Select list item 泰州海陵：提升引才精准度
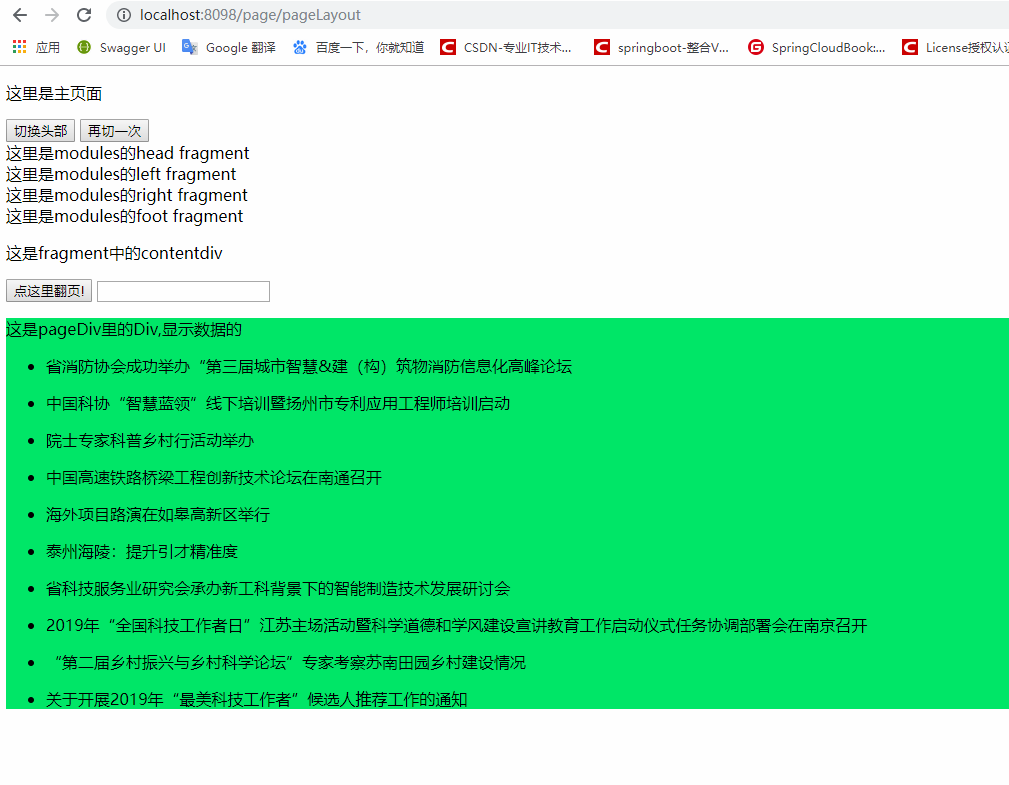 tap(142, 552)
